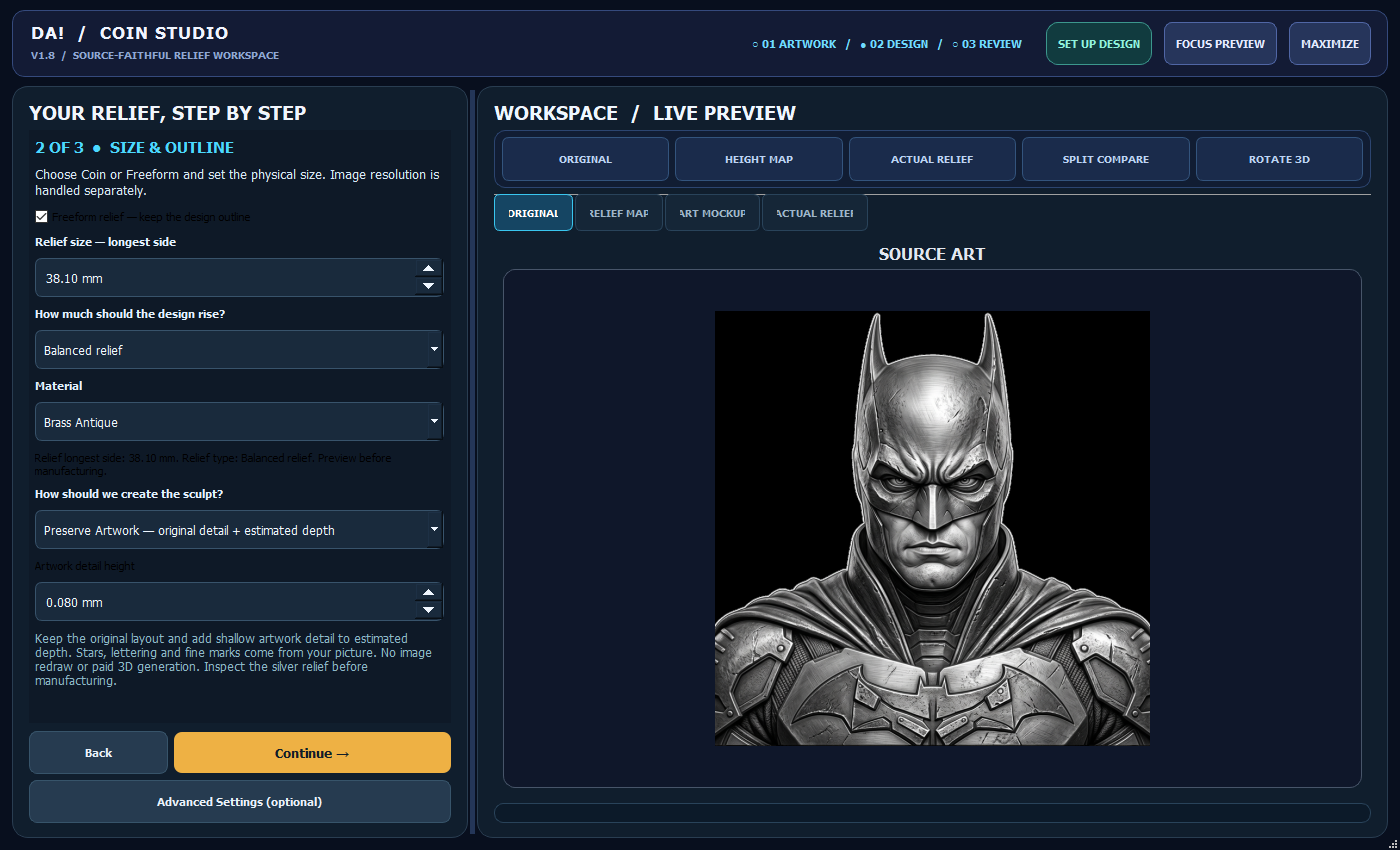Image resolution: width=1400 pixels, height=850 pixels.
Task: Switch to the ART MOCKUP sub-tab
Action: point(712,213)
